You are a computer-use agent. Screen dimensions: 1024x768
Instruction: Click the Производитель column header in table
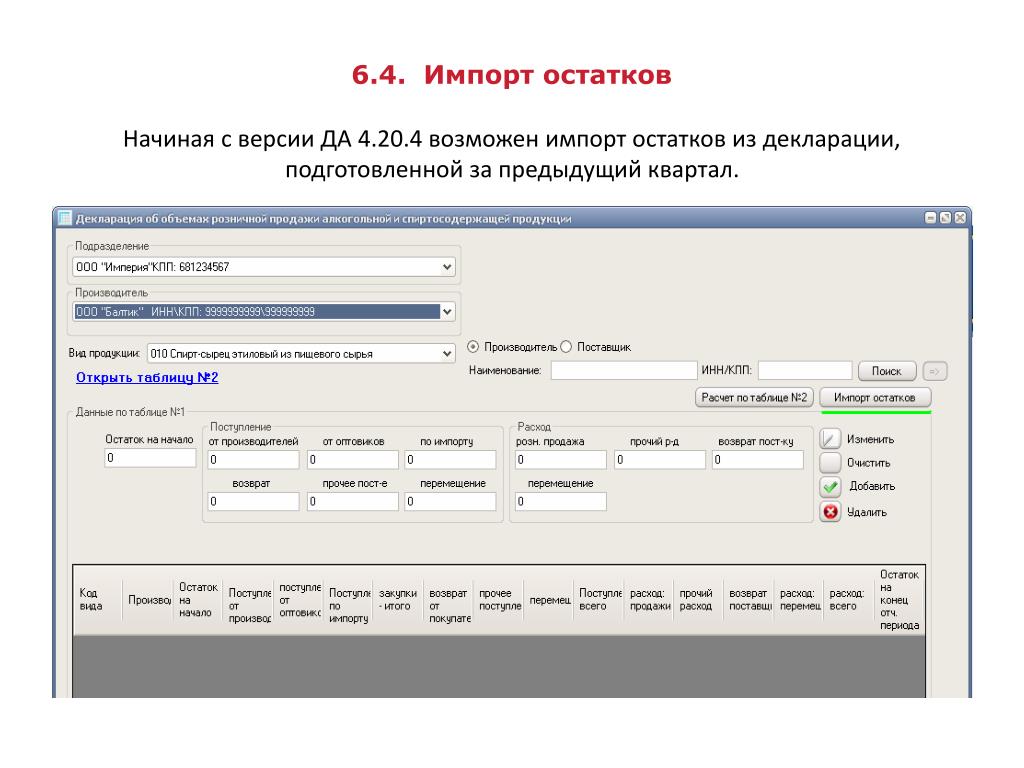(148, 600)
